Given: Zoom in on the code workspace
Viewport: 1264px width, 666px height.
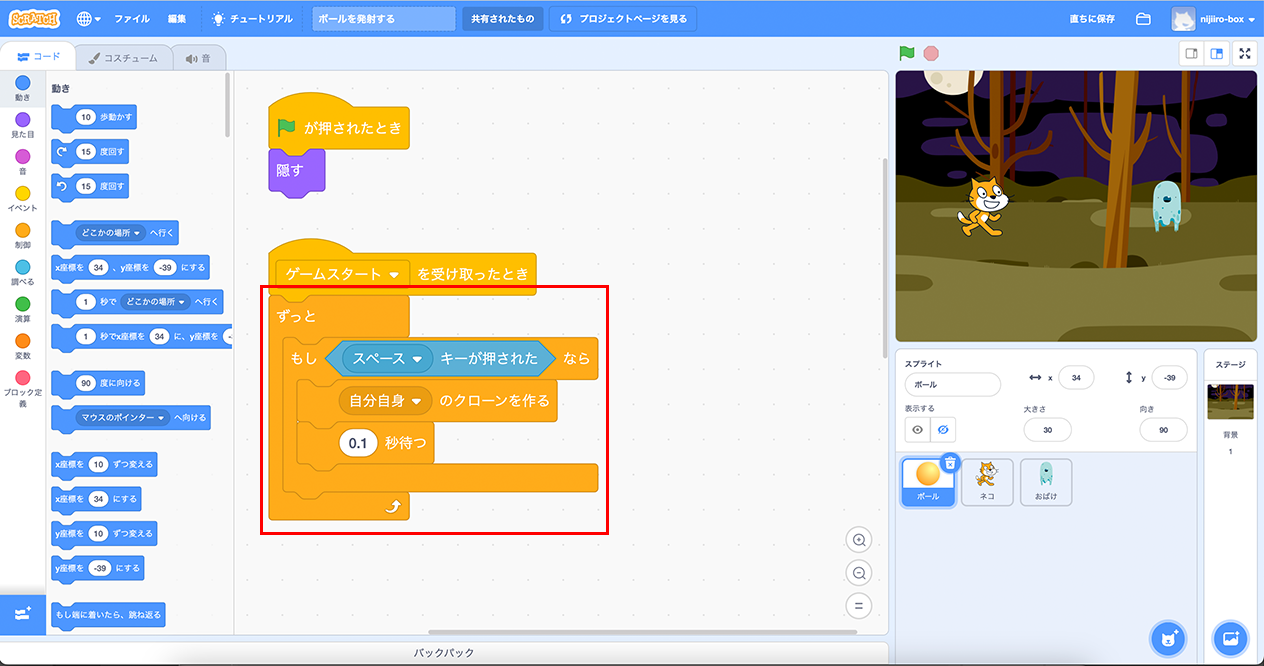Looking at the screenshot, I should pos(858,540).
